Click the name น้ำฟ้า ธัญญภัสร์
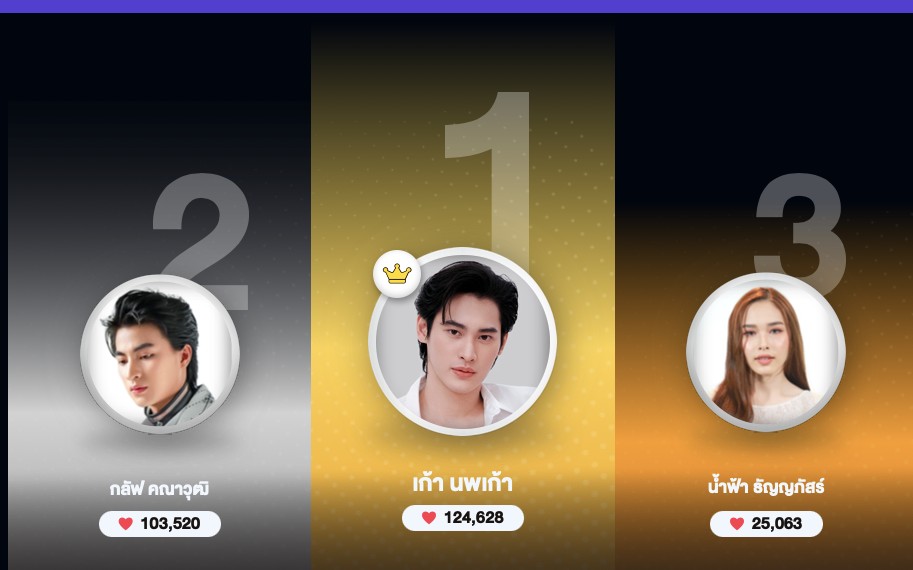Screen dimensions: 913x570 766,487
